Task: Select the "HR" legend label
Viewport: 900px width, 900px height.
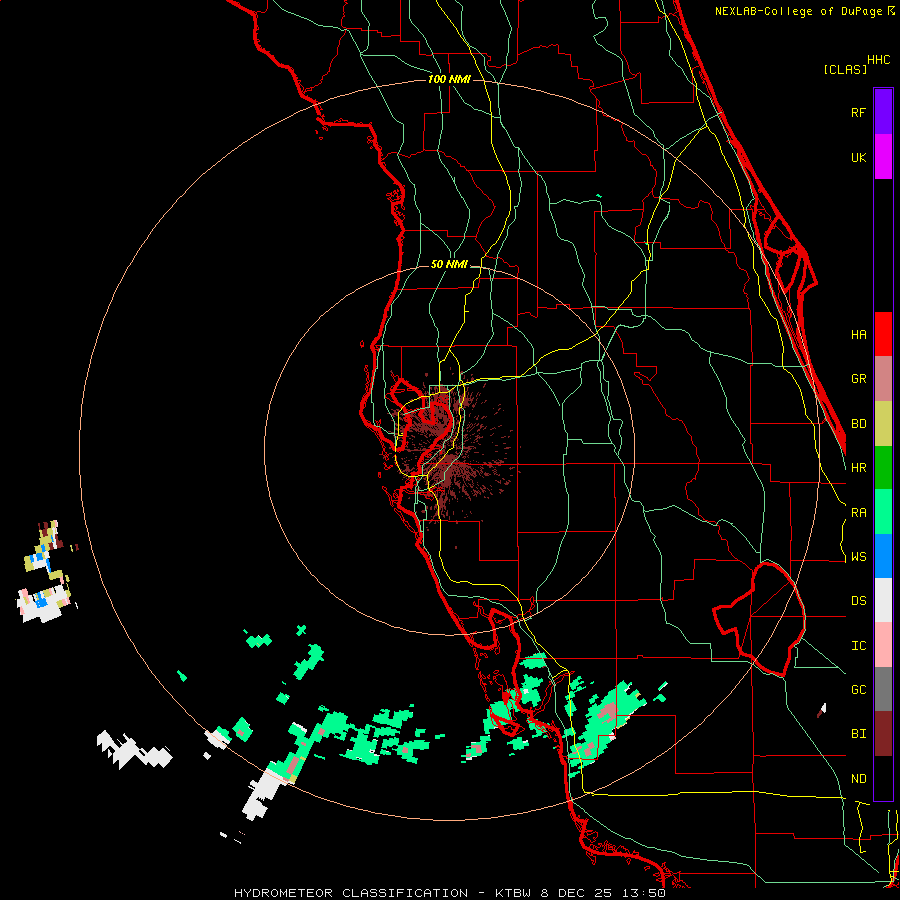Action: click(858, 468)
